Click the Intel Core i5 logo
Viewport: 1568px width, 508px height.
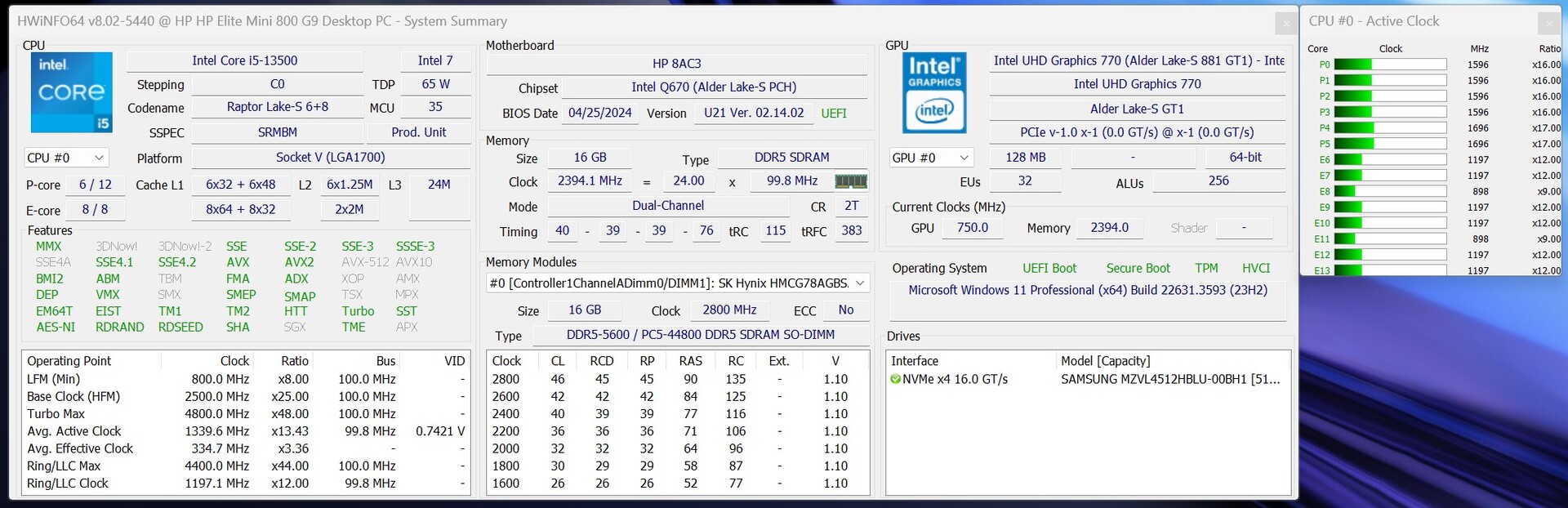pyautogui.click(x=71, y=92)
